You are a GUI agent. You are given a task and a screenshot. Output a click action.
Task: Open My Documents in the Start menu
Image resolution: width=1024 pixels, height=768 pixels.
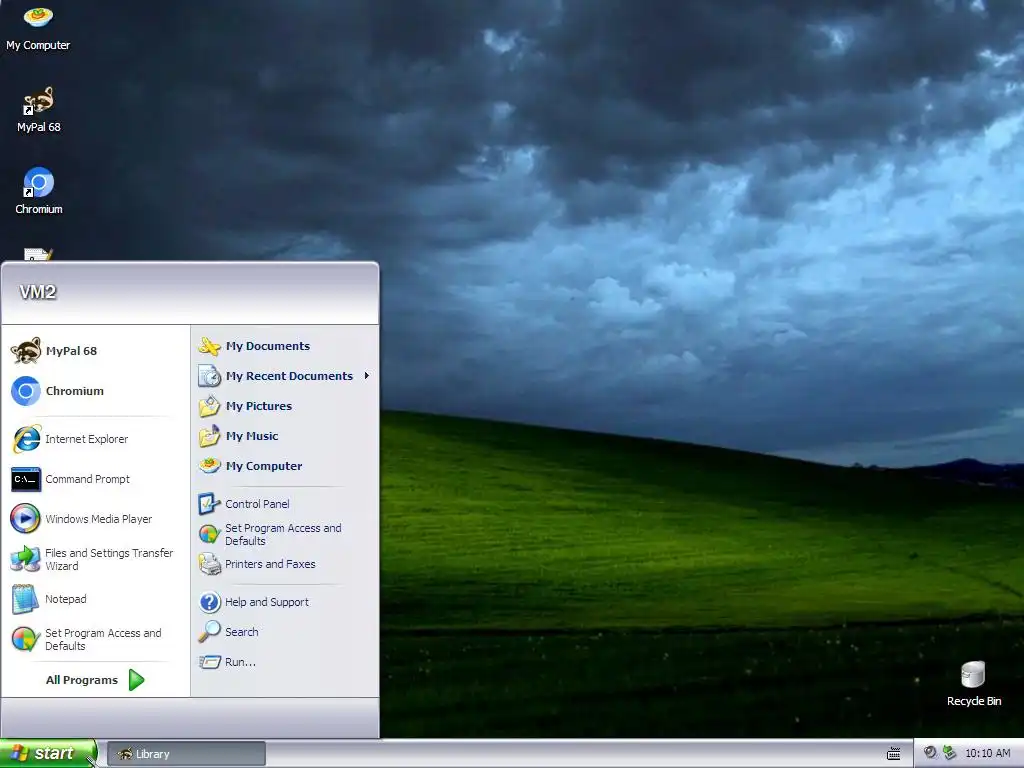point(285,346)
